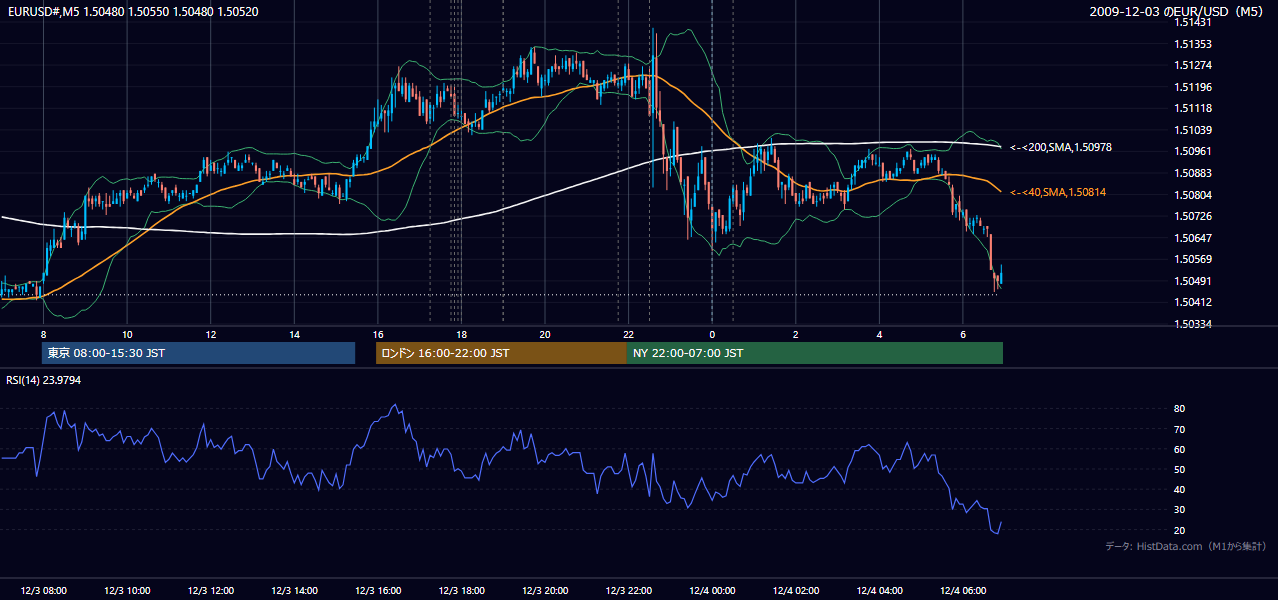Click hour label 16 under the price chart
Screen dimensions: 1278x600
[378, 334]
